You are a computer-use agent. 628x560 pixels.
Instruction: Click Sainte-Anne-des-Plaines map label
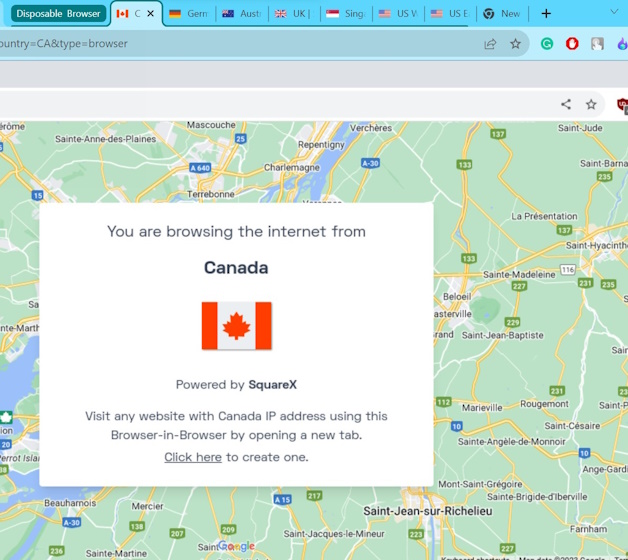[x=105, y=139]
